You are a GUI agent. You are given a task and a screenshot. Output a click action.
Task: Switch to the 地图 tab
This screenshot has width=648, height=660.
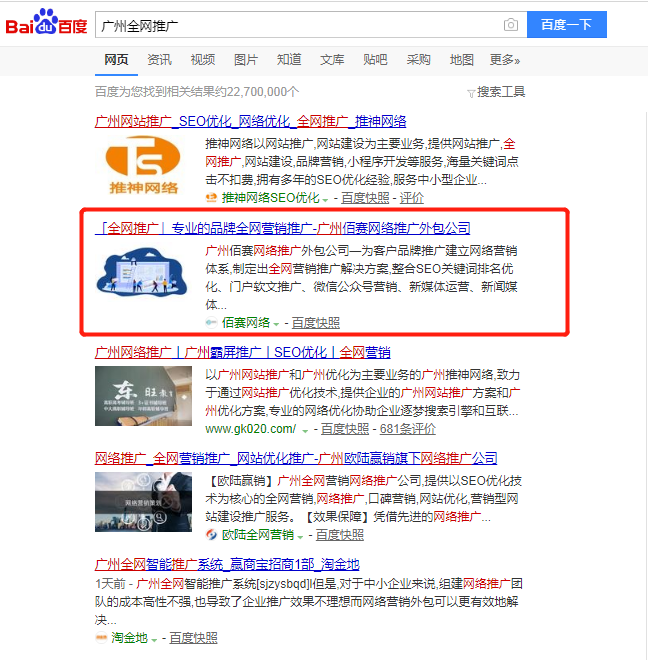461,60
